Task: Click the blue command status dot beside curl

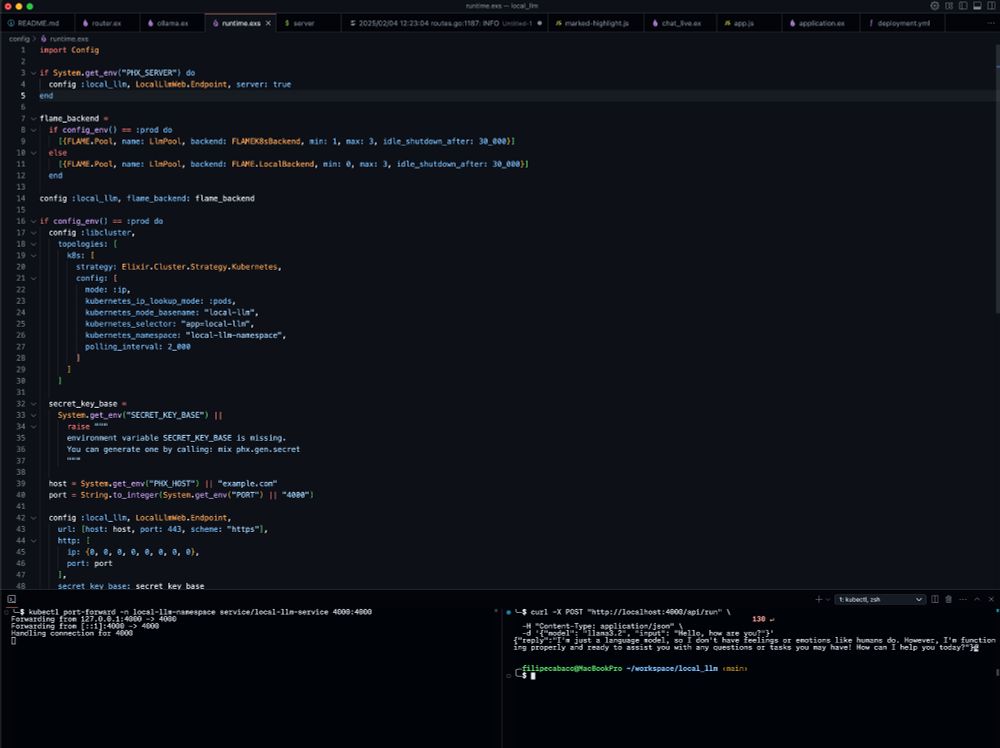Action: click(x=508, y=612)
